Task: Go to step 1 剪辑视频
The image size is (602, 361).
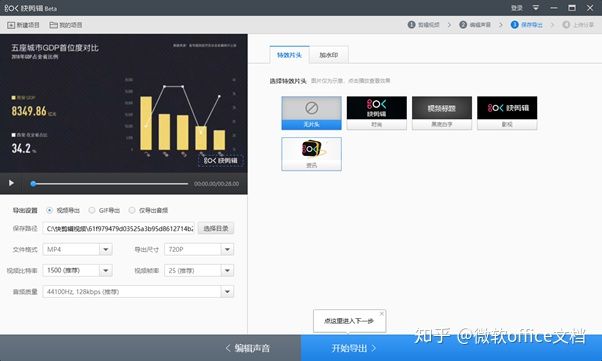Action: click(x=424, y=25)
